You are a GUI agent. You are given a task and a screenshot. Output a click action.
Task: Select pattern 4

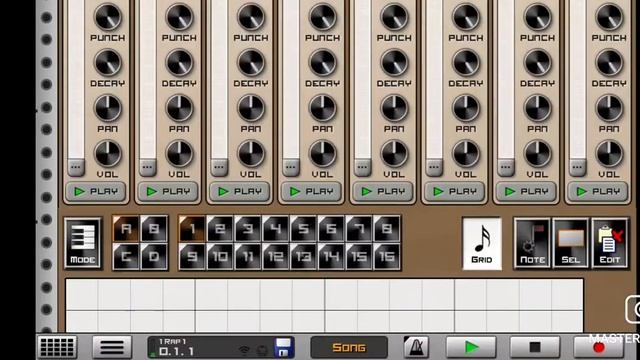[x=276, y=229]
